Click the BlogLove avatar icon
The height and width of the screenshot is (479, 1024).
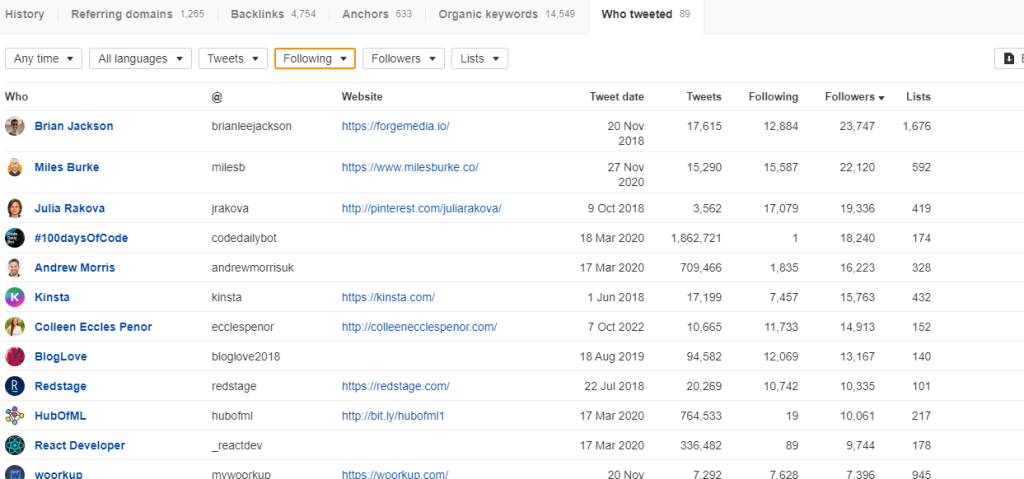pyautogui.click(x=14, y=357)
